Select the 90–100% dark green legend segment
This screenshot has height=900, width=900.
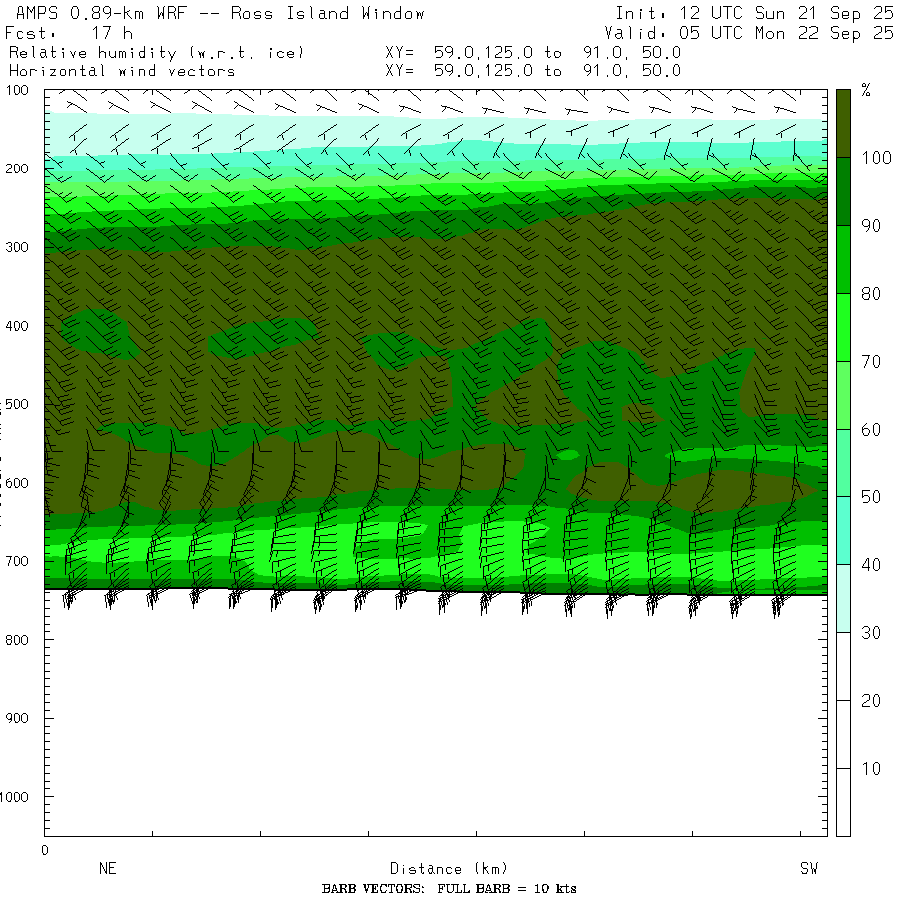coord(843,192)
